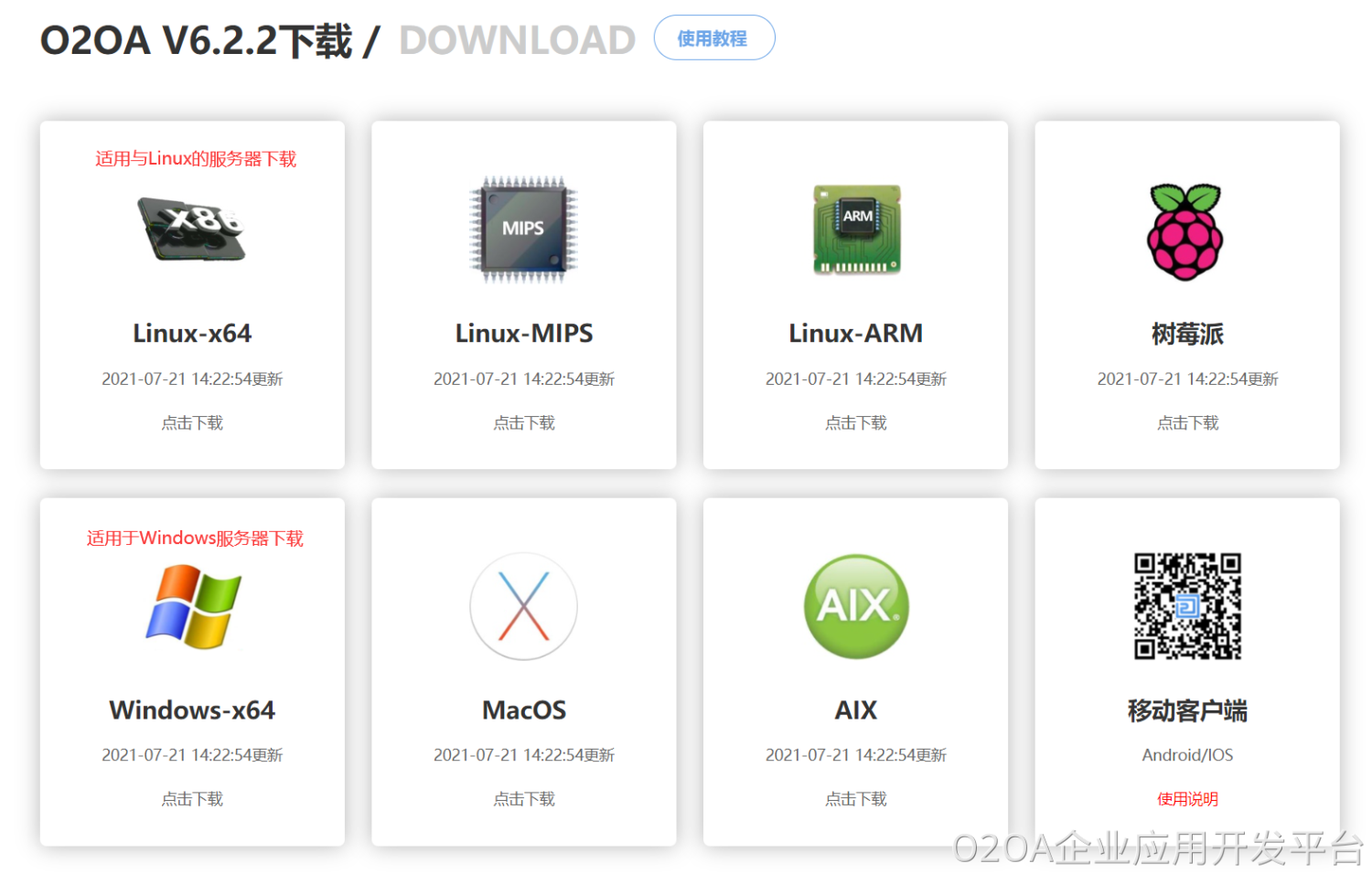Download Linux-x64 via 点击下载 link
1372x874 pixels.
pyautogui.click(x=191, y=422)
